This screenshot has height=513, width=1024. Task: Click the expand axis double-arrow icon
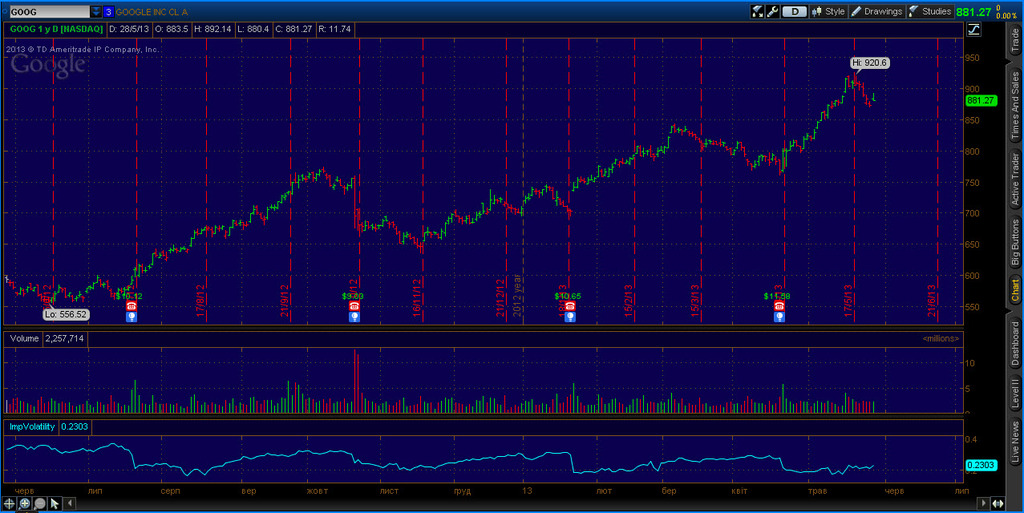[998, 503]
